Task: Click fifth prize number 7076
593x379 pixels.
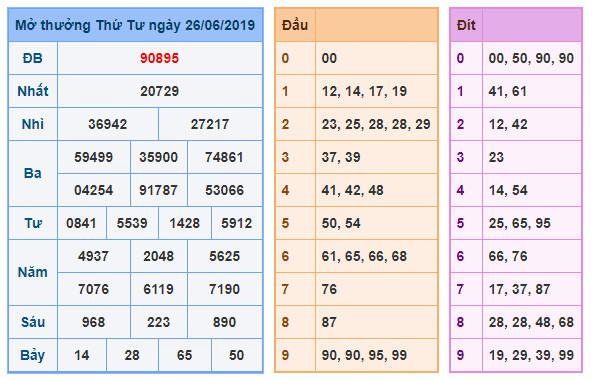Action: click(x=93, y=289)
